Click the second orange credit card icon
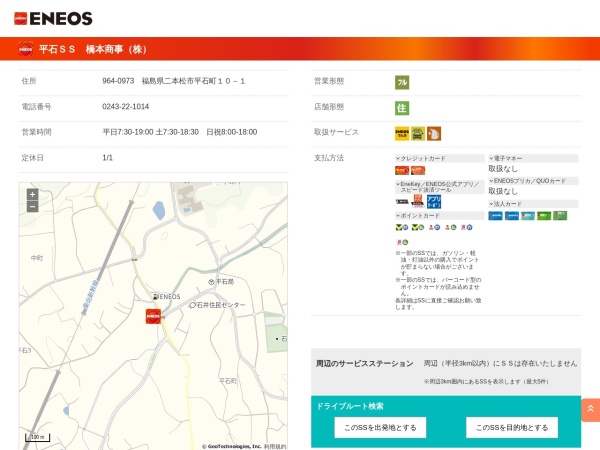Screen dimensions: 600x450 click(x=418, y=170)
